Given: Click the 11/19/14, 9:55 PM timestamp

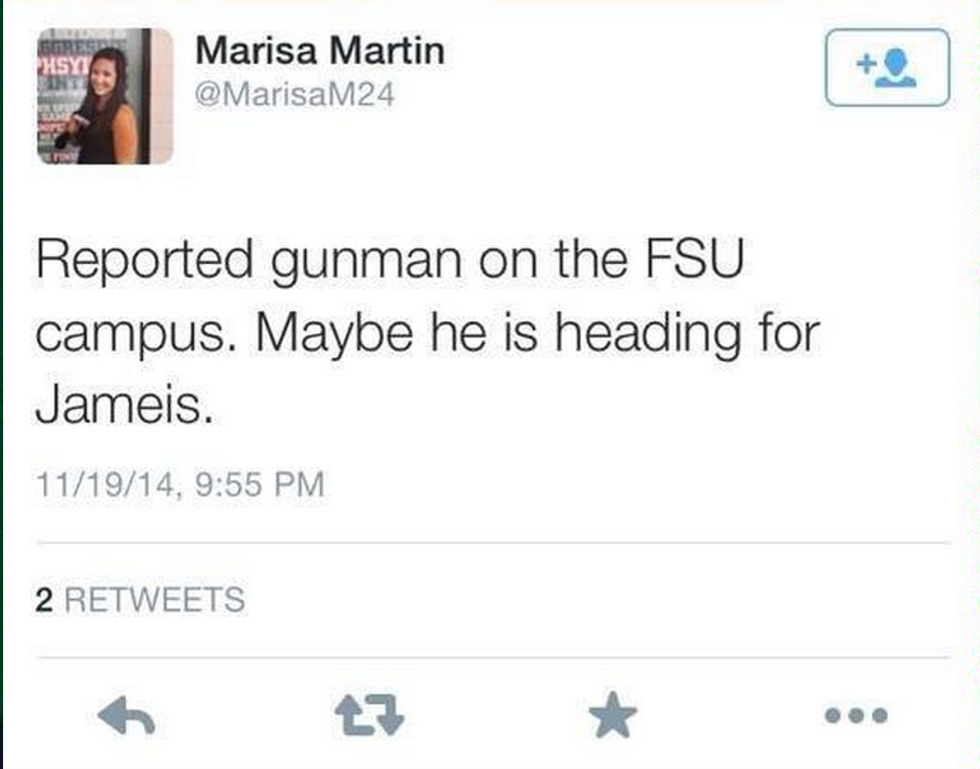Looking at the screenshot, I should (x=180, y=486).
